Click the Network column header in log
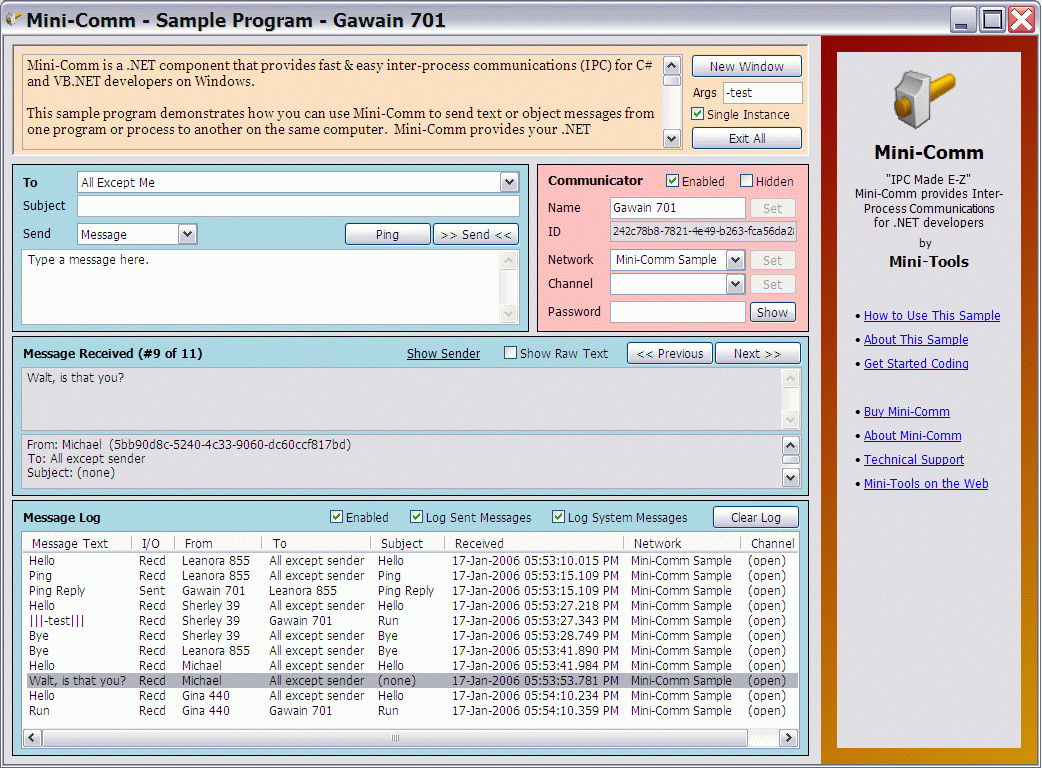The image size is (1042, 768). coord(683,543)
